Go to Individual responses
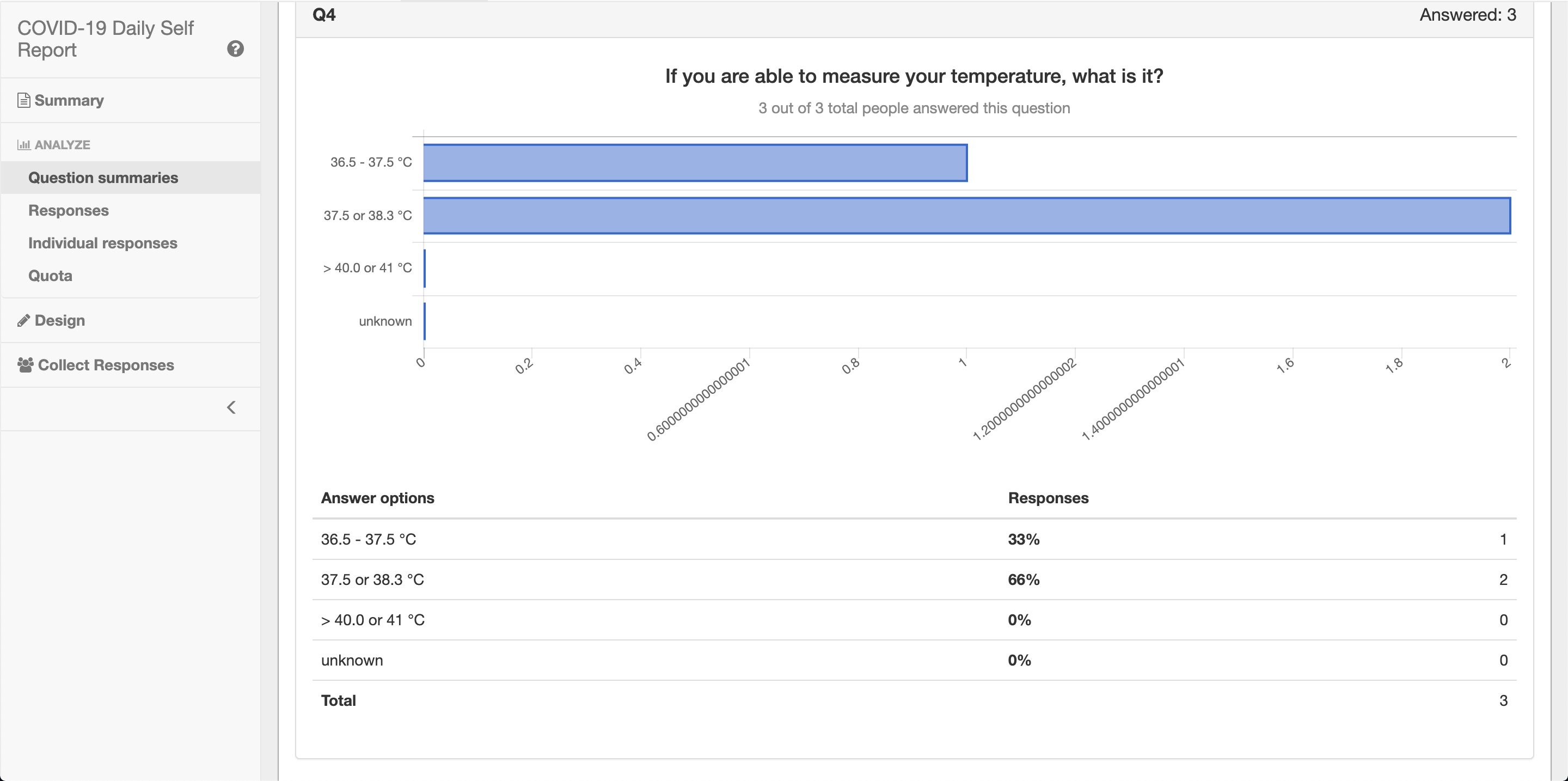The image size is (1568, 781). [102, 243]
